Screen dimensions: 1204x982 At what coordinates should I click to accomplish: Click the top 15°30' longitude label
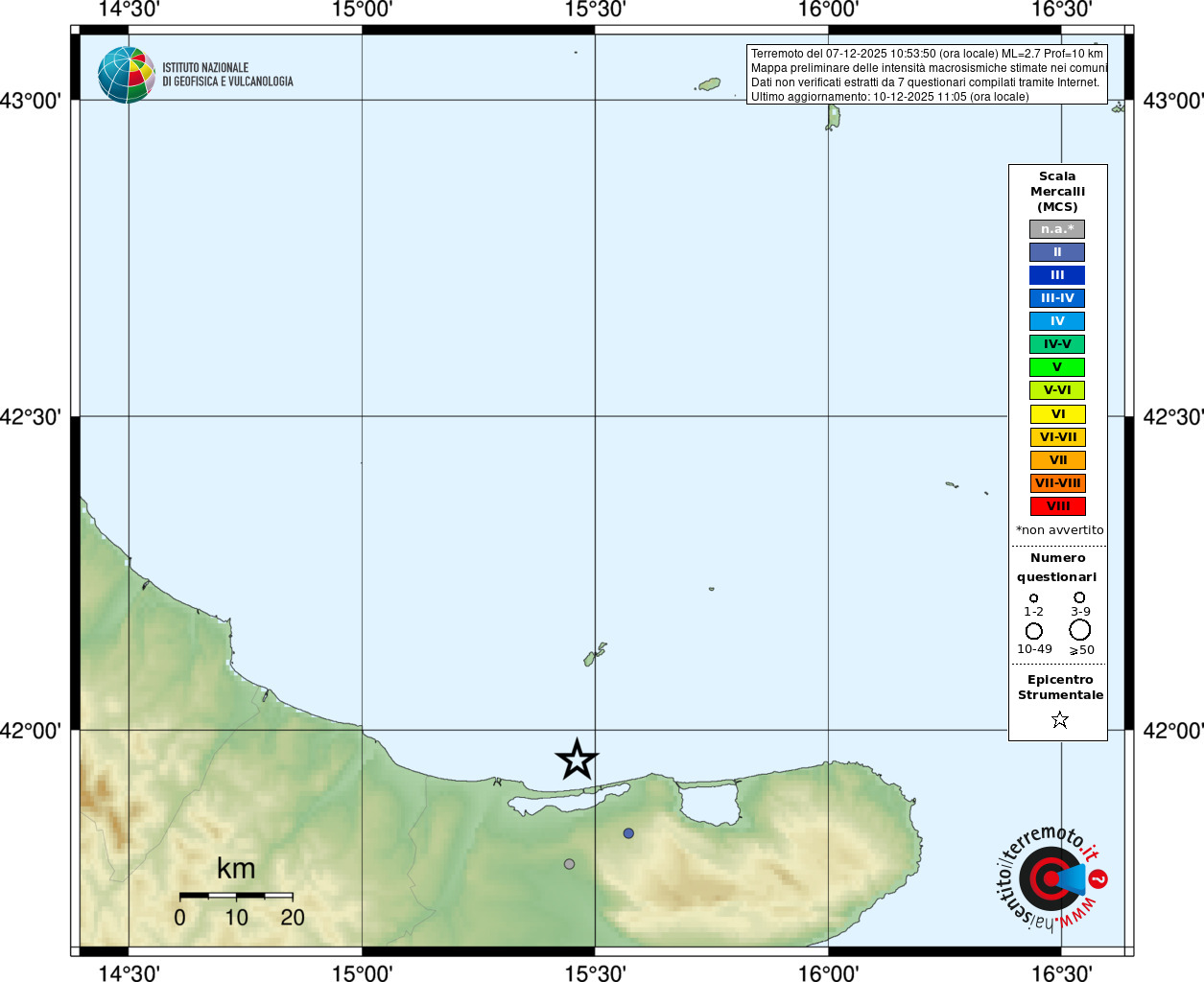click(x=595, y=10)
